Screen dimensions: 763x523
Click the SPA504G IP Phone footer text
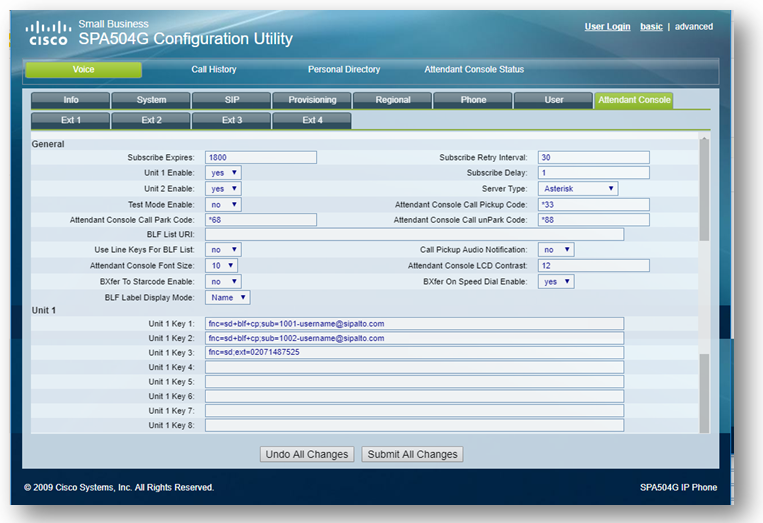pos(678,487)
